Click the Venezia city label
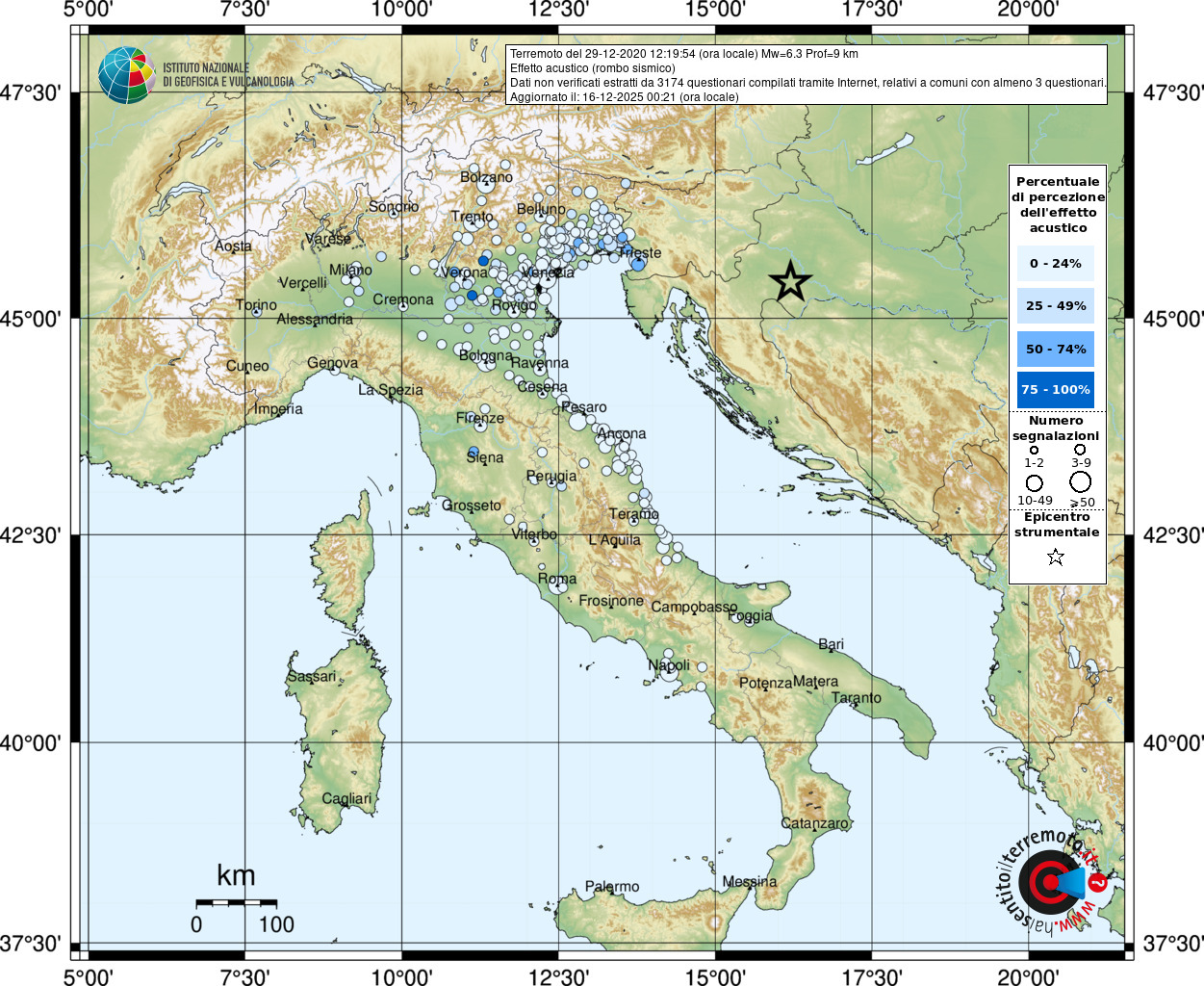 coord(548,272)
